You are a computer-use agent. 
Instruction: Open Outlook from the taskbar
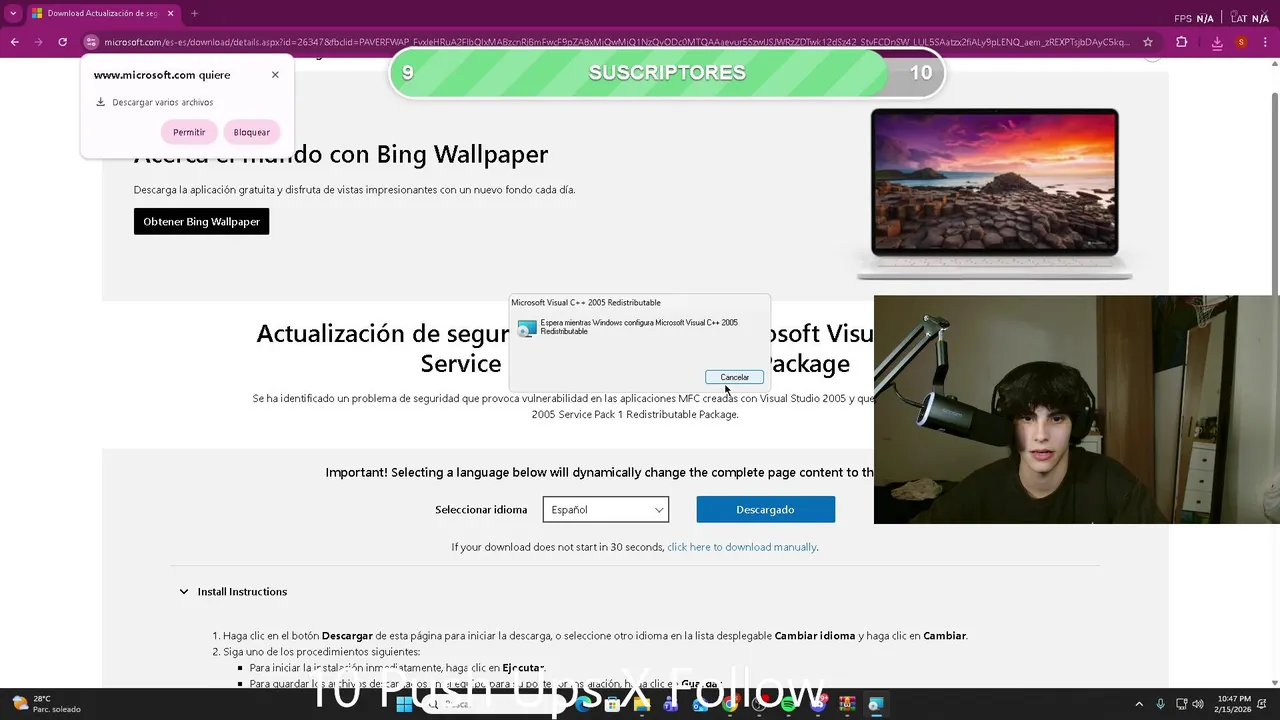coord(700,704)
